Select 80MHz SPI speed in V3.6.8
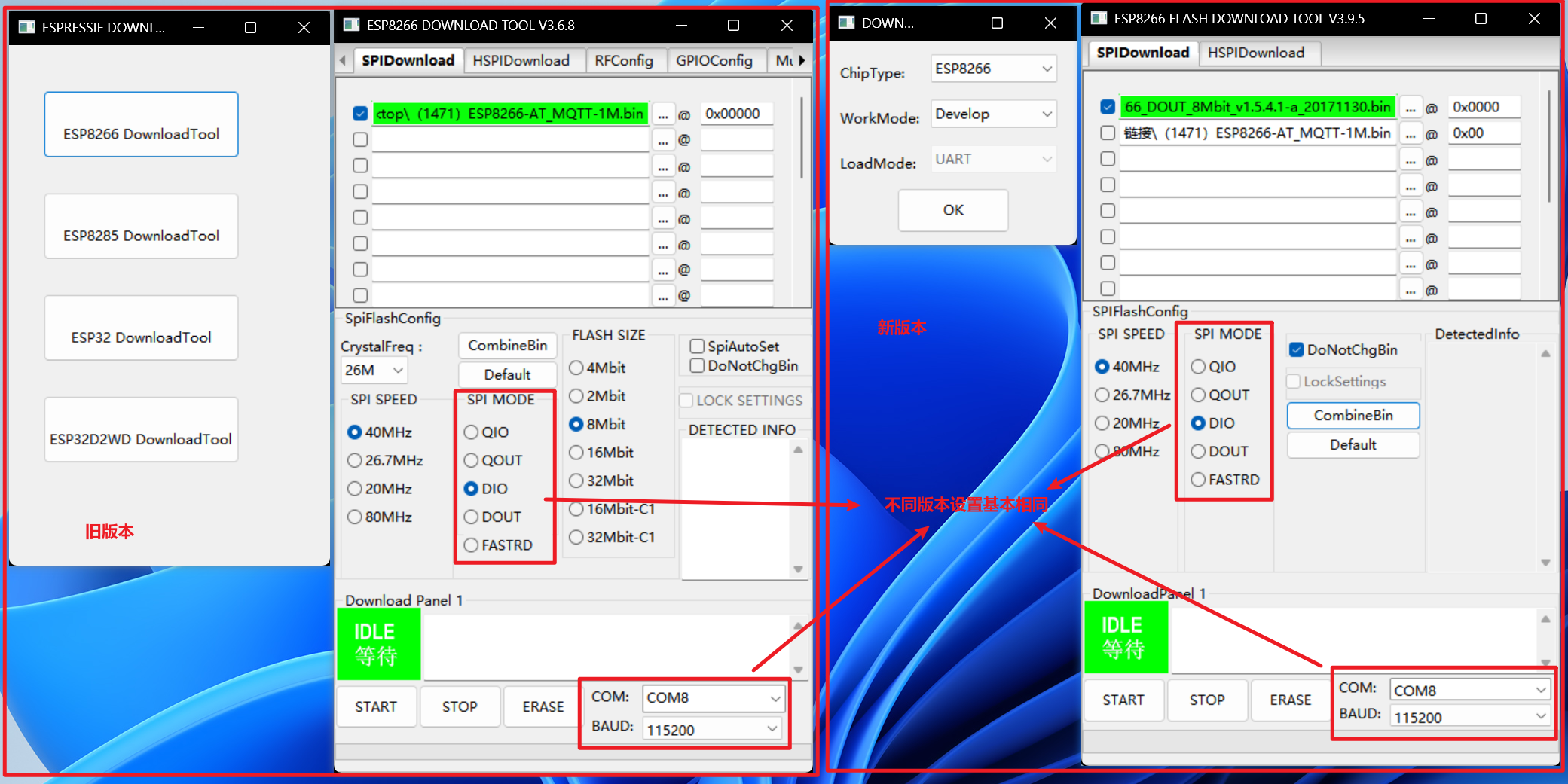Image resolution: width=1568 pixels, height=784 pixels. (380, 517)
